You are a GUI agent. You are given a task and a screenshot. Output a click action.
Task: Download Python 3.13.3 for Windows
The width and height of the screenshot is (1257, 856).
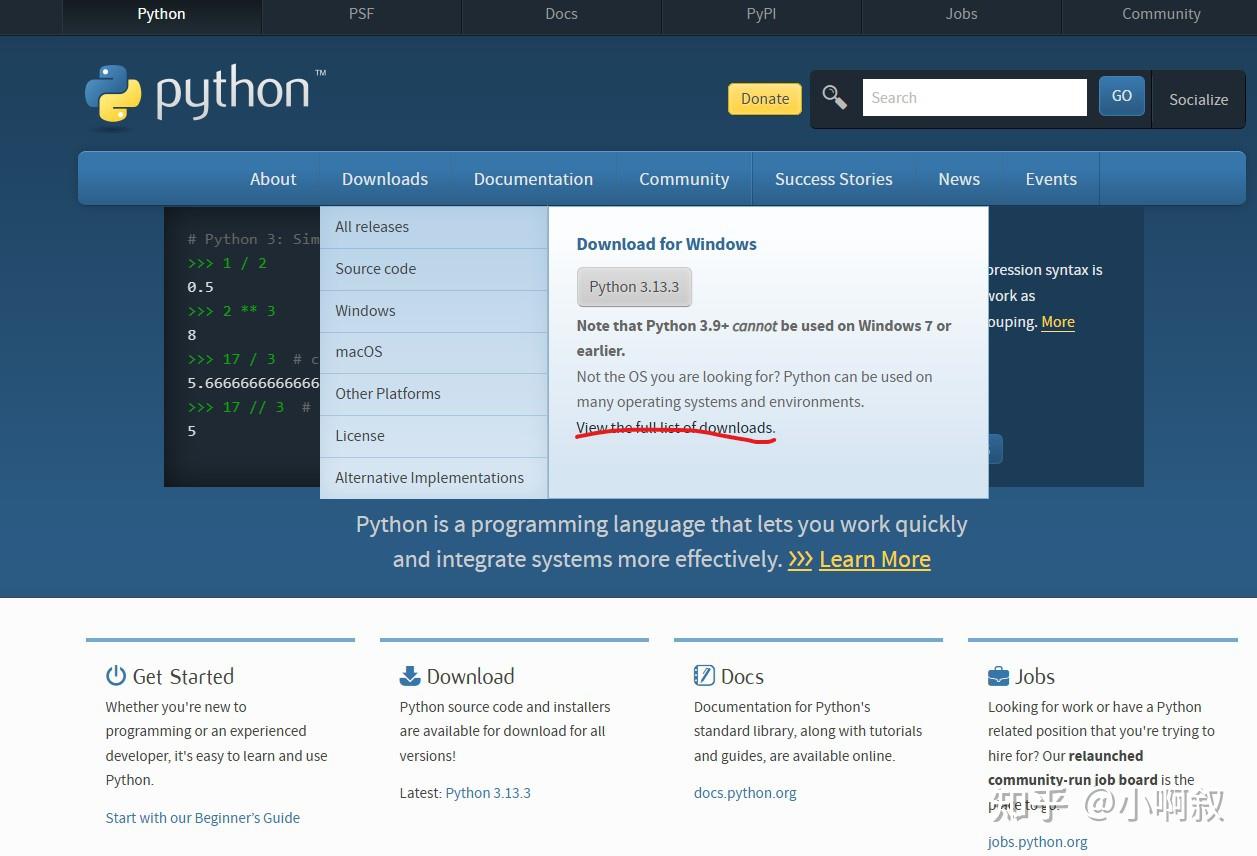coord(634,286)
